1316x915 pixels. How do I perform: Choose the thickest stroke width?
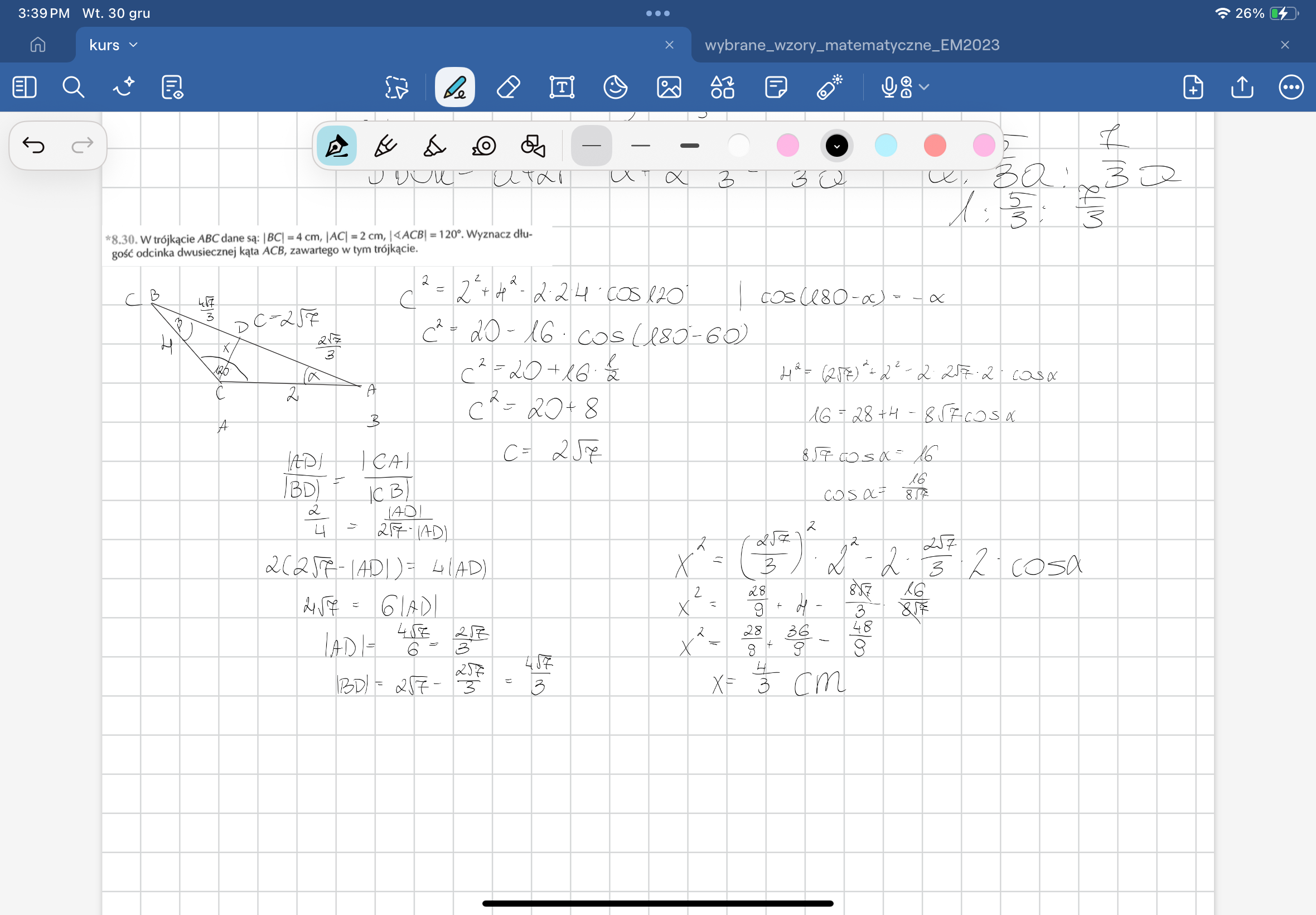[689, 146]
